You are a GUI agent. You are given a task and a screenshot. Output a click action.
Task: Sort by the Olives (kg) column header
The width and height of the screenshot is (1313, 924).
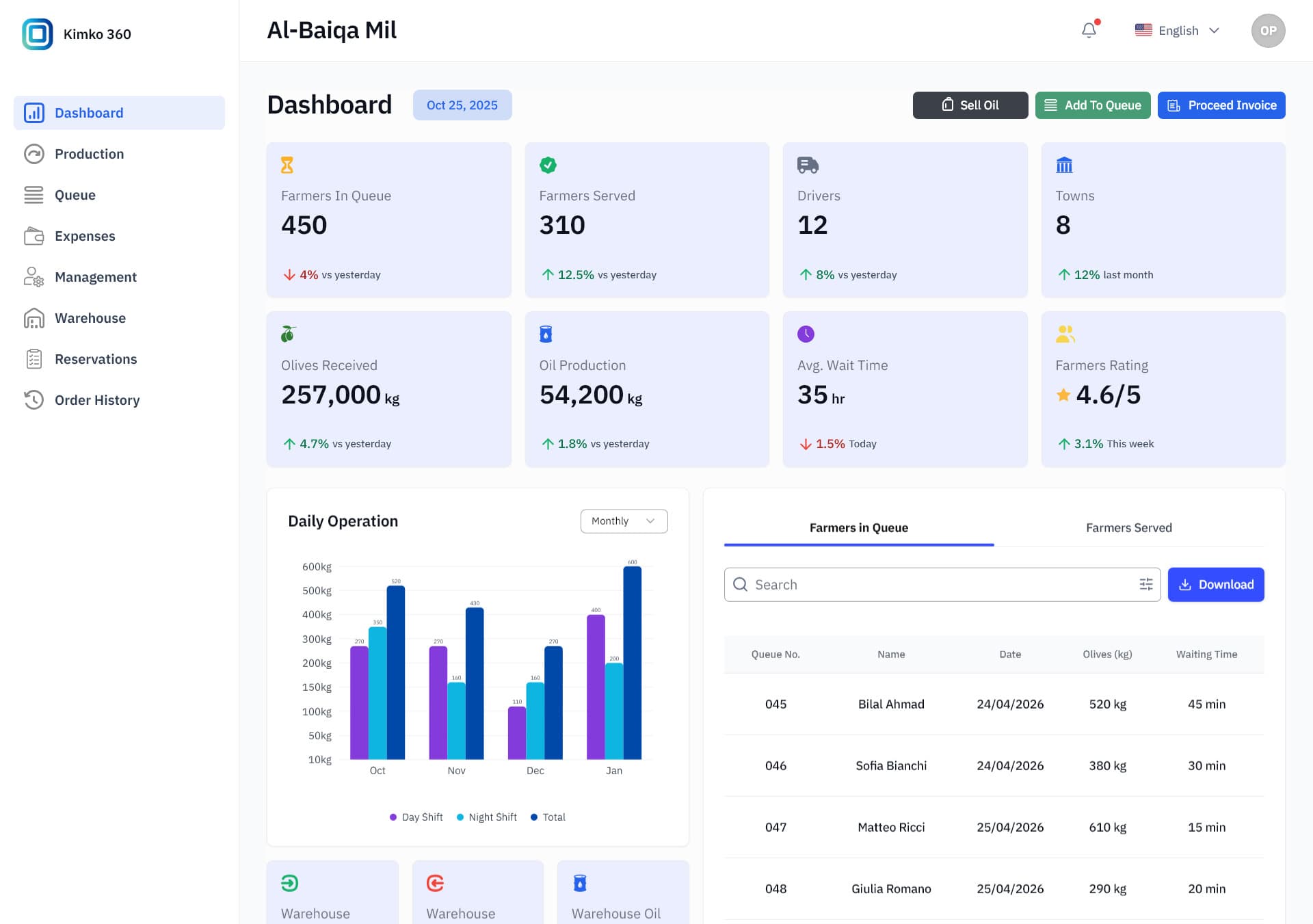[x=1107, y=655]
